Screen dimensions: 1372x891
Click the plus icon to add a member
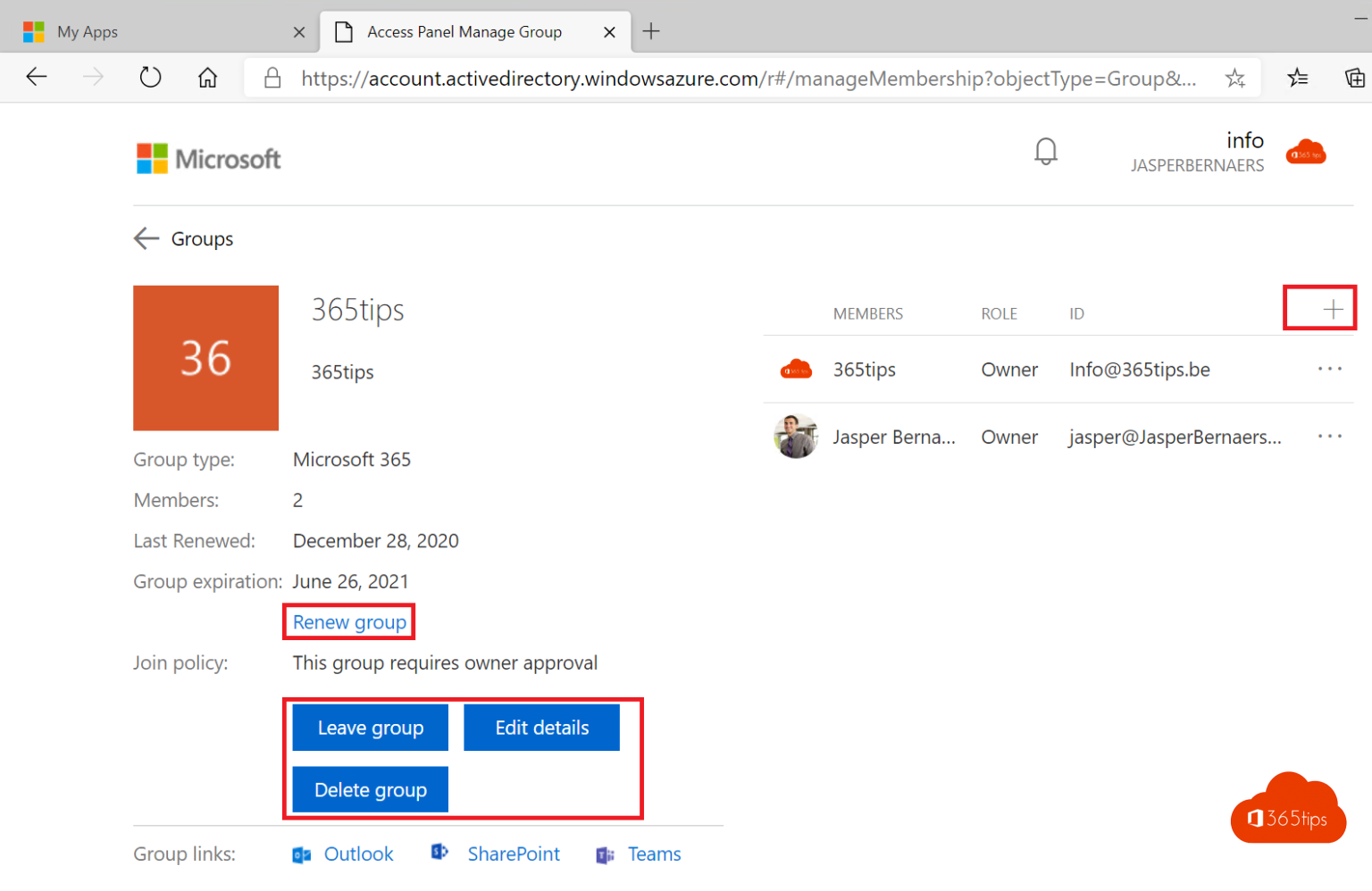coord(1331,308)
